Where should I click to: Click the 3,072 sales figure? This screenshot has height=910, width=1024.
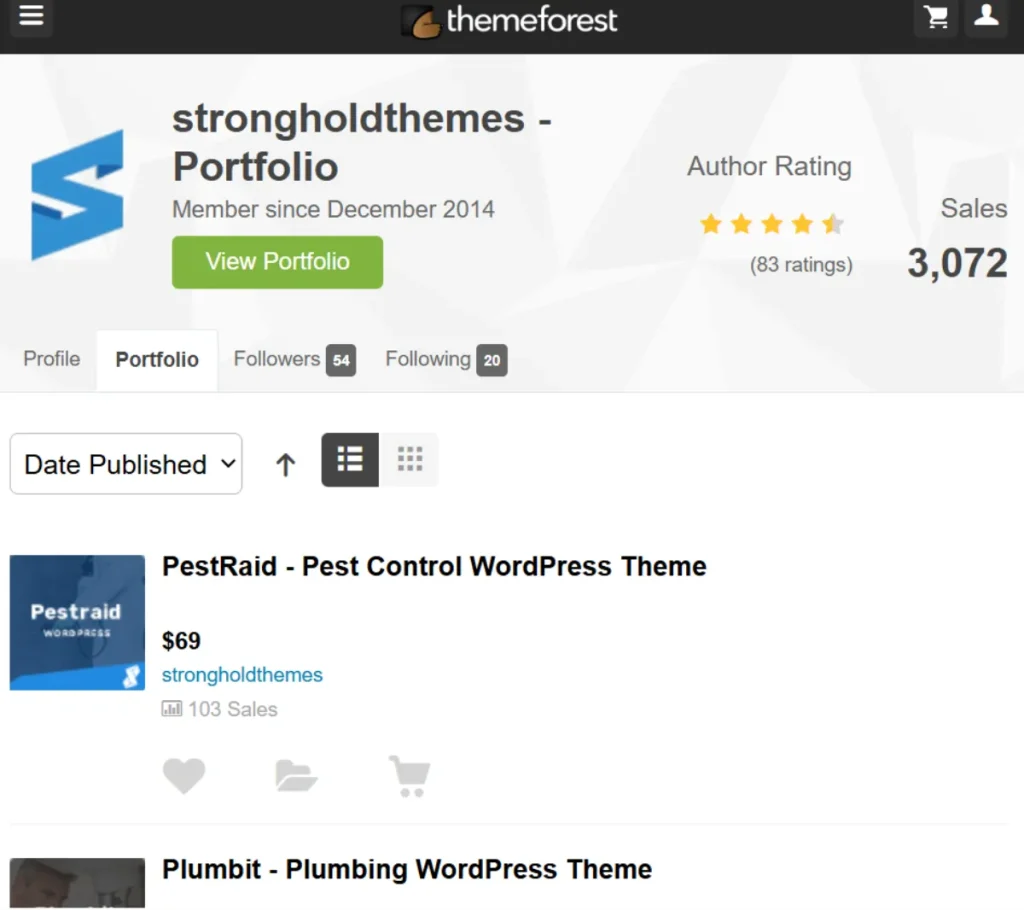[957, 263]
